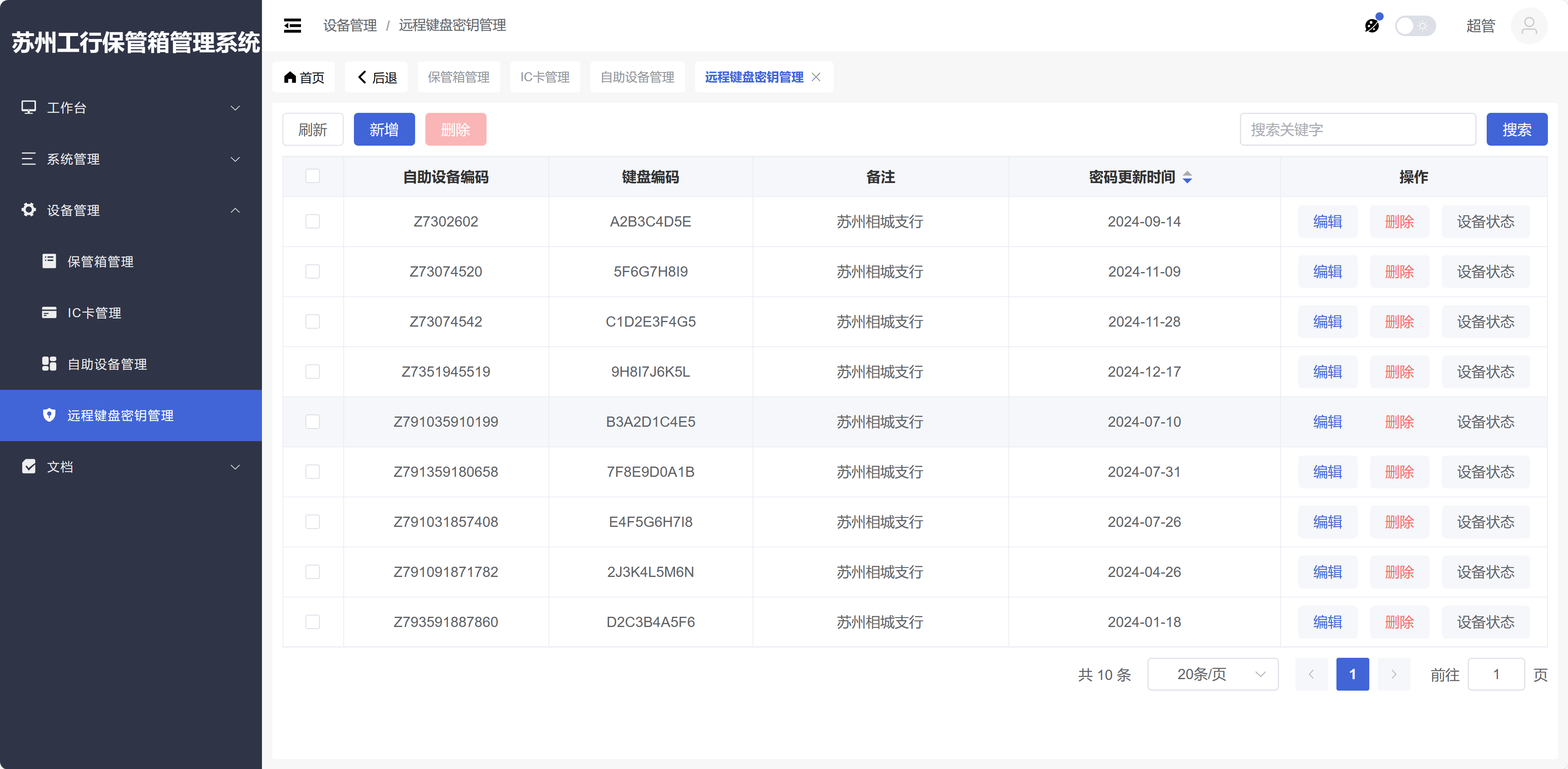This screenshot has width=1568, height=769.
Task: Switch to the IC卡管理 tab
Action: (x=544, y=77)
